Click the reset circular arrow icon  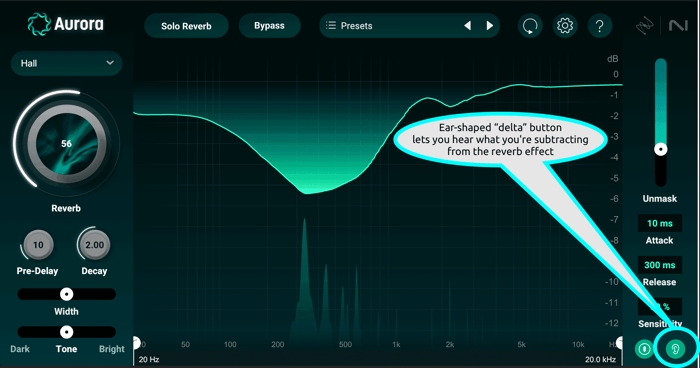[530, 26]
